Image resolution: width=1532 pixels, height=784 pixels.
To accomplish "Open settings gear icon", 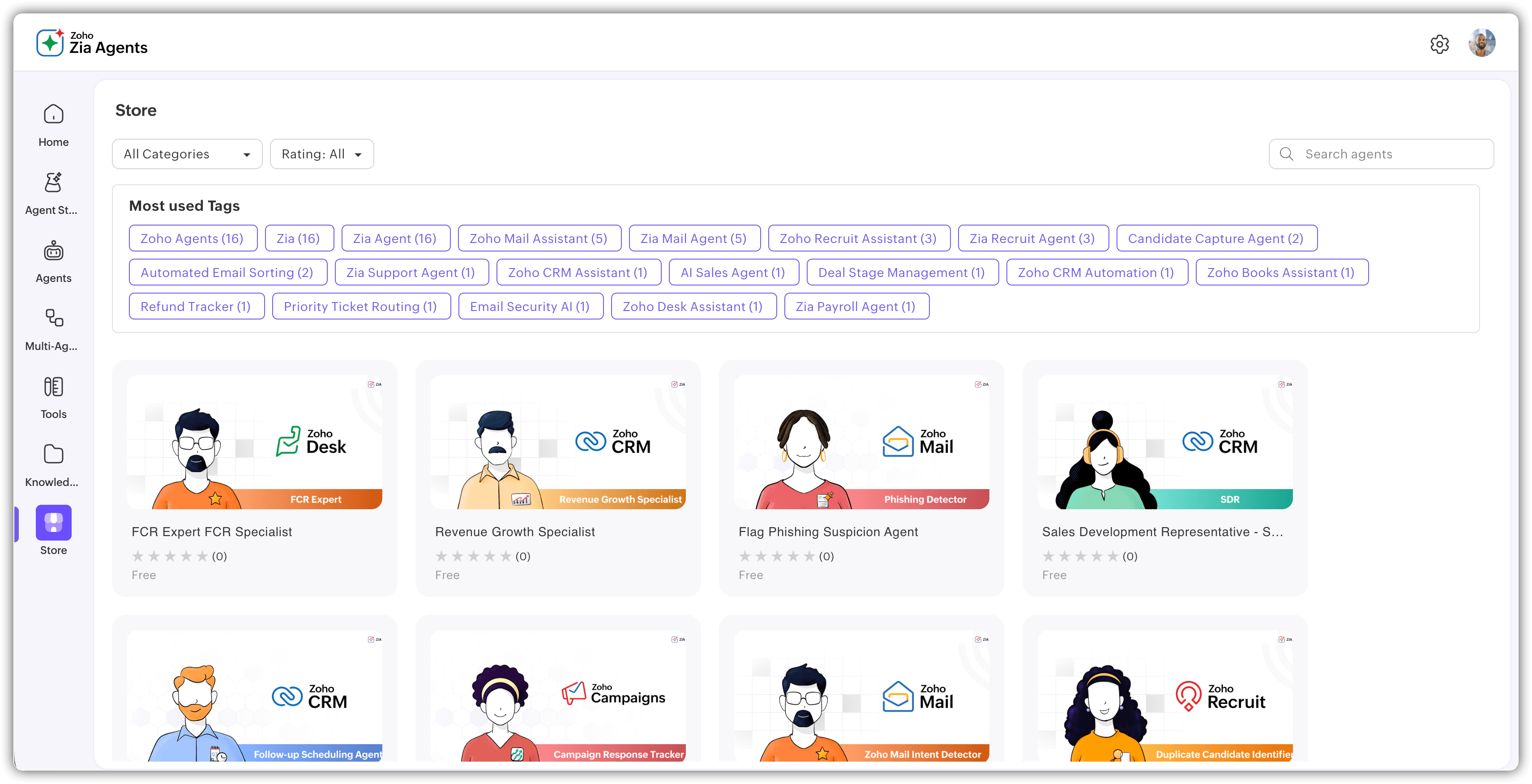I will point(1439,44).
